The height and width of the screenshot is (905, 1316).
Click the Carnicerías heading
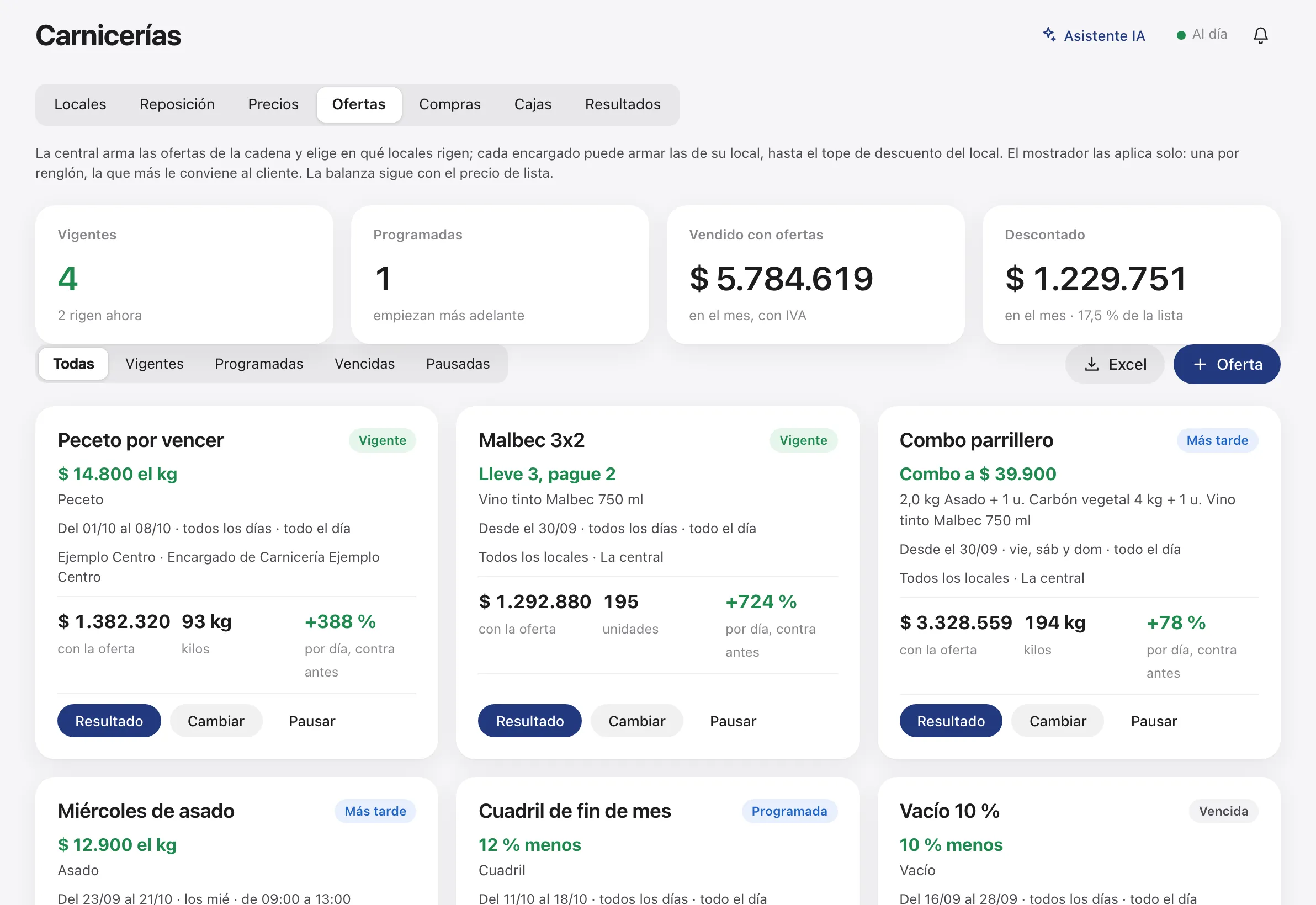pos(108,35)
